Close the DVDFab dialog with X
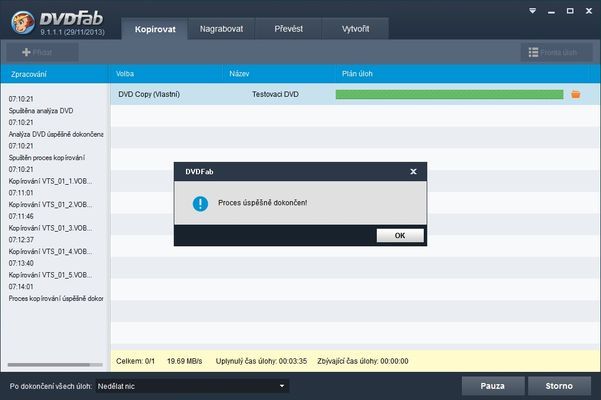 coord(413,172)
